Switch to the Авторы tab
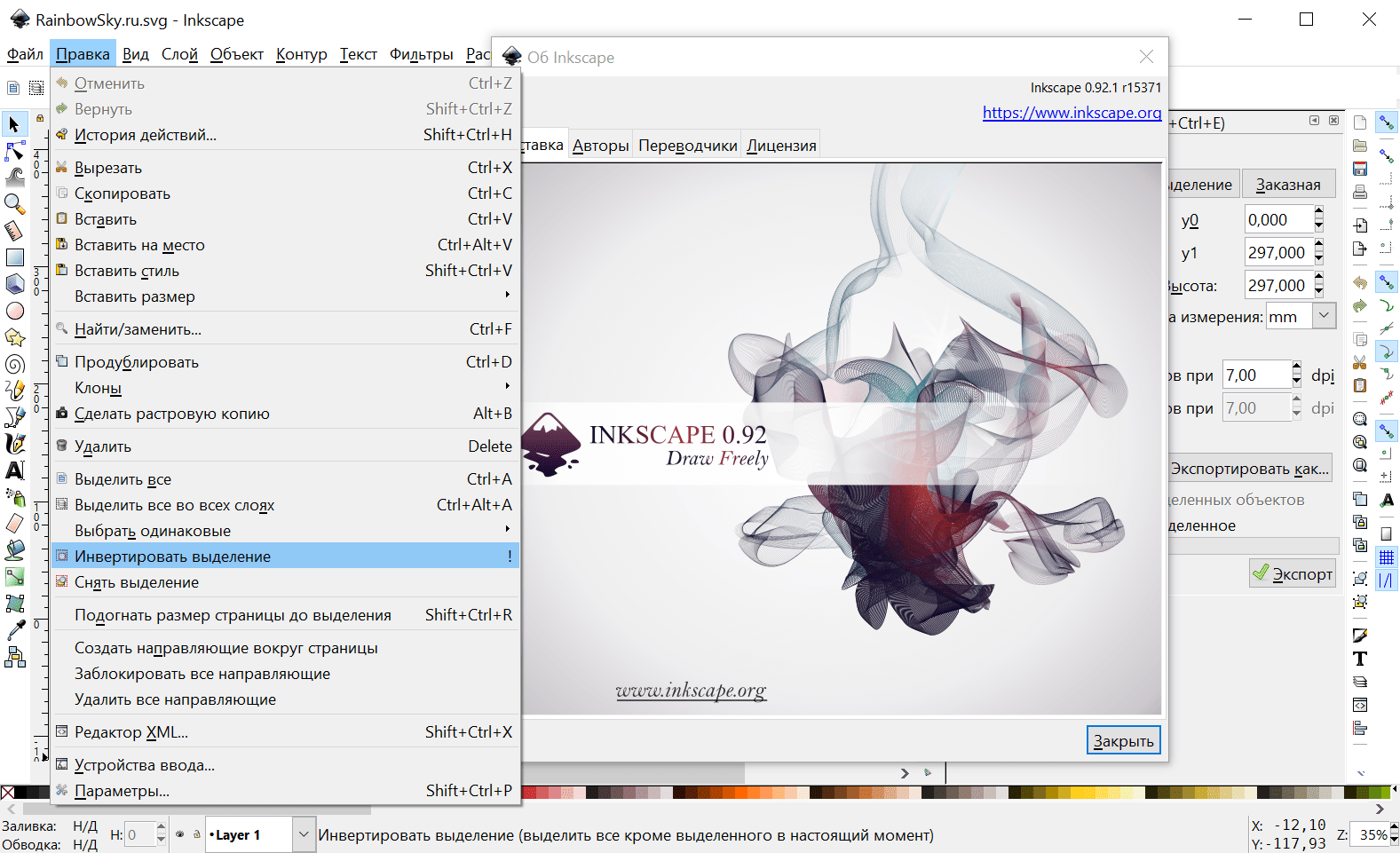The image size is (1400, 853). (601, 146)
